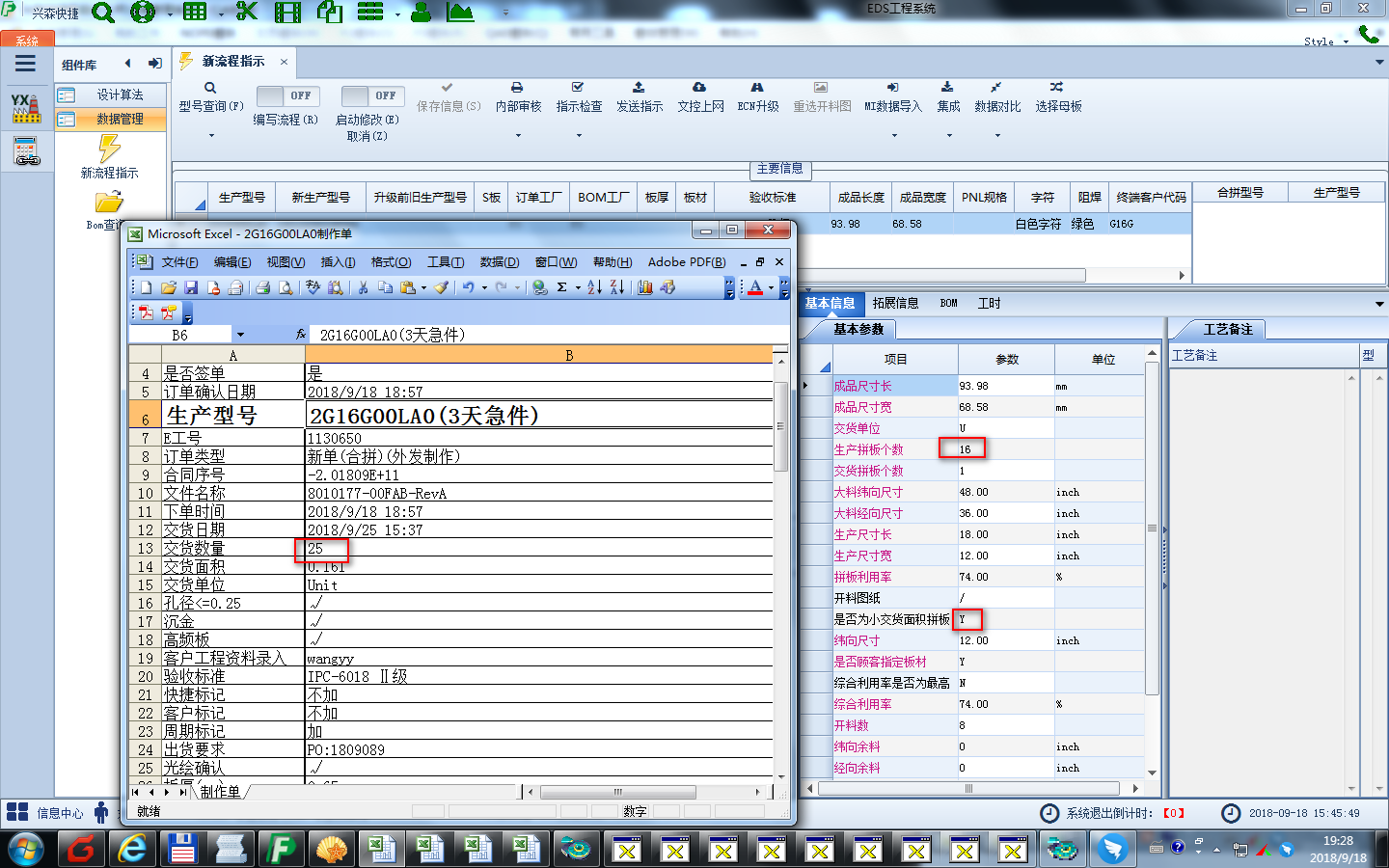This screenshot has height=868, width=1389.
Task: Click the green film strip icon in top toolbar
Action: [287, 13]
